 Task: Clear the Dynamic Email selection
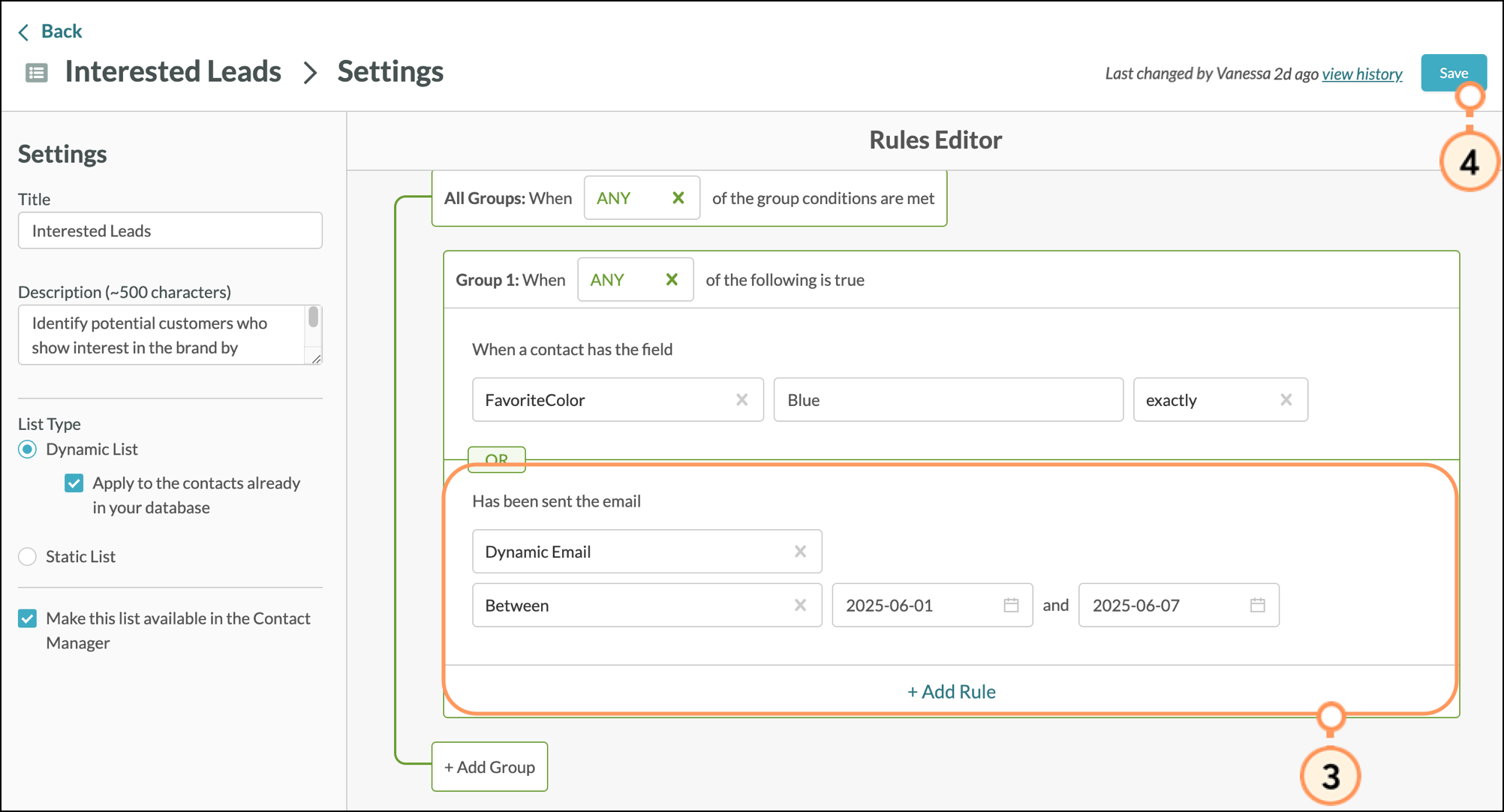pos(800,552)
